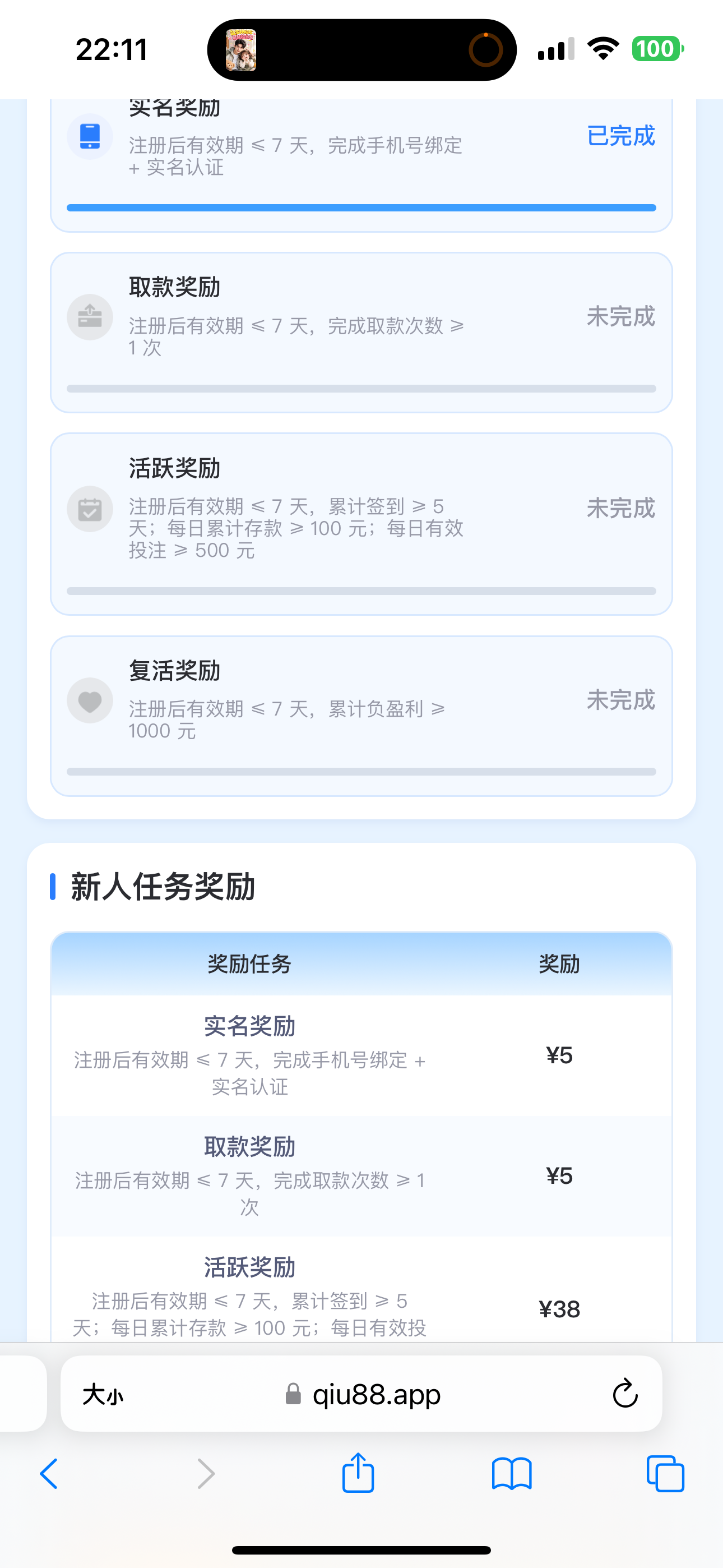Screen dimensions: 723x1568
Task: Tap 未完成 status for 复活奖励
Action: click(x=621, y=699)
